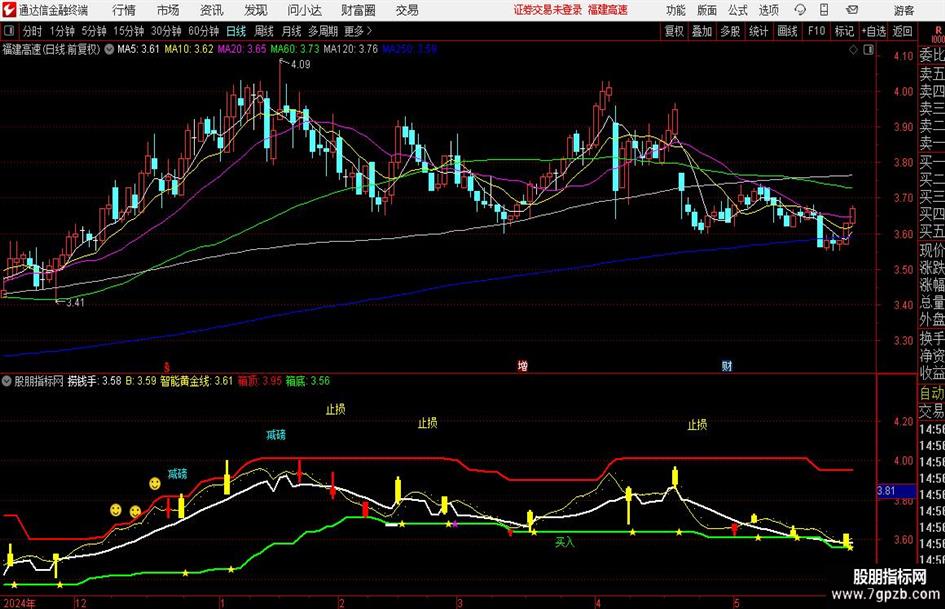This screenshot has height=609, width=945.
Task: Open the mobile phone icon in title bar
Action: point(824,10)
